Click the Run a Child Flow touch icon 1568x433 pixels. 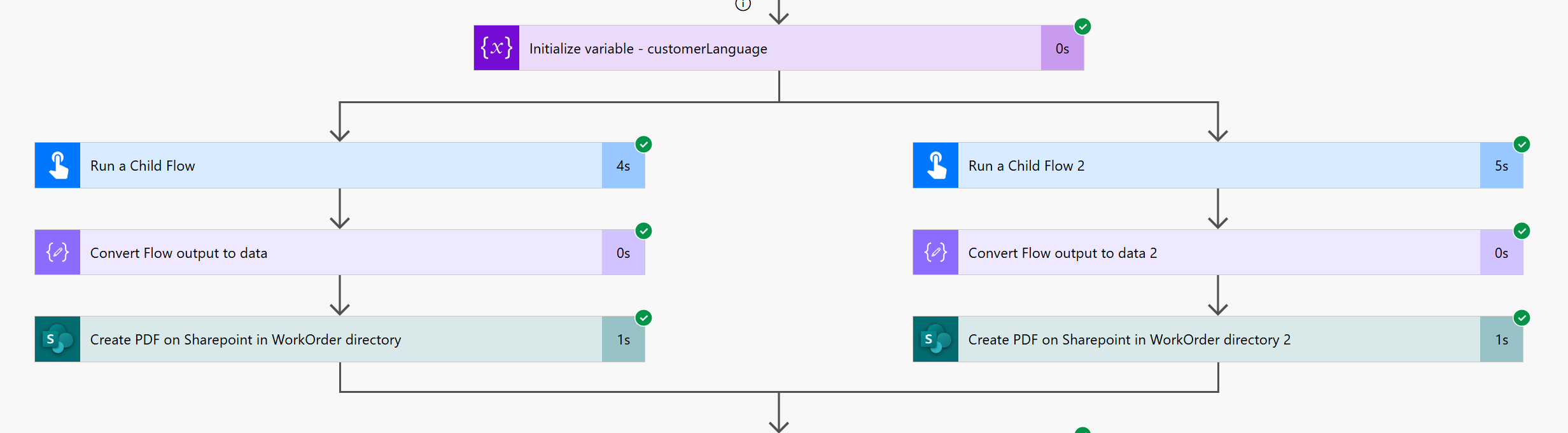click(57, 166)
